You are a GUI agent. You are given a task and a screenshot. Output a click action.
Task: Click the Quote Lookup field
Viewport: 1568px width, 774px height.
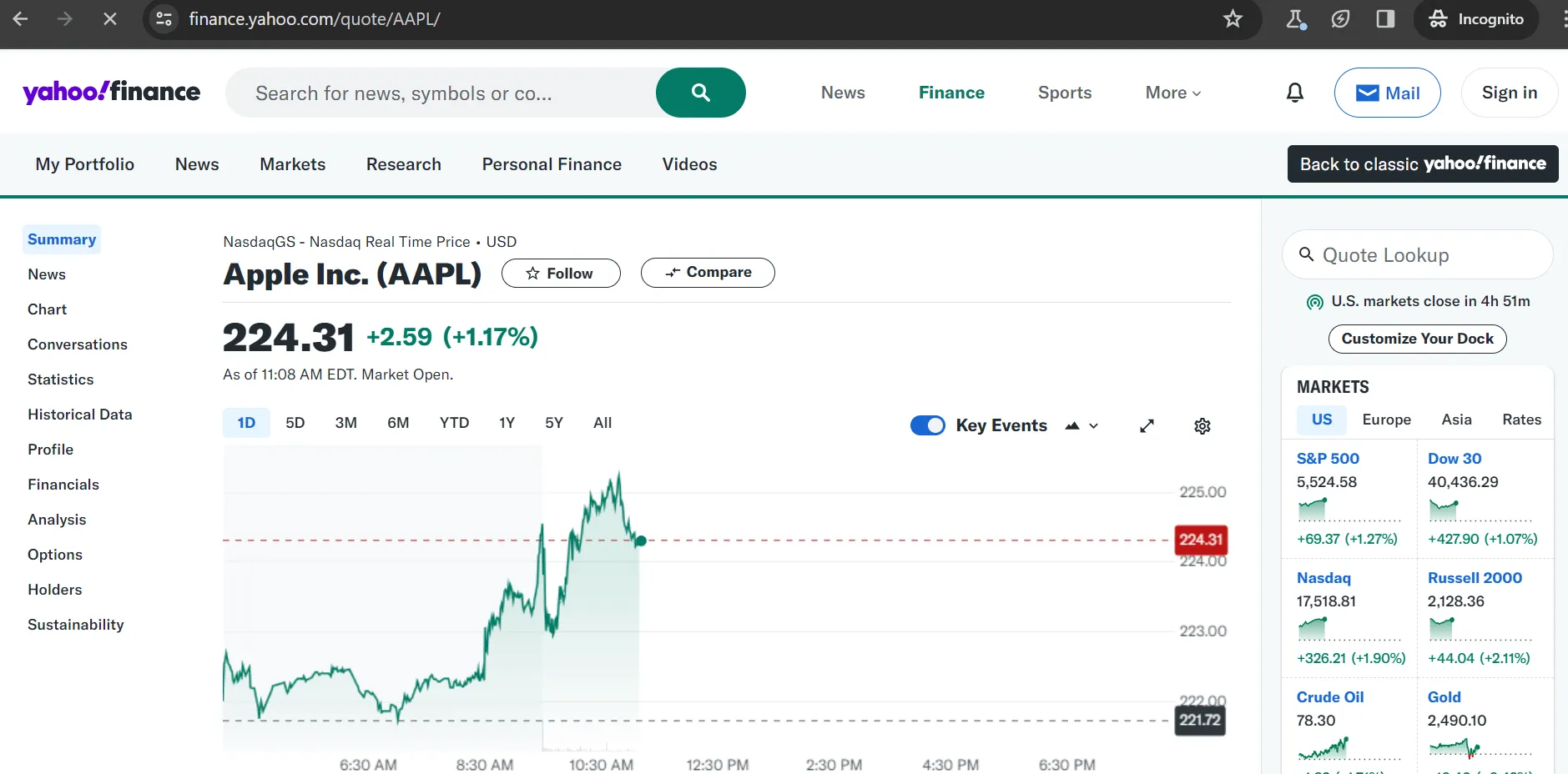coord(1417,255)
